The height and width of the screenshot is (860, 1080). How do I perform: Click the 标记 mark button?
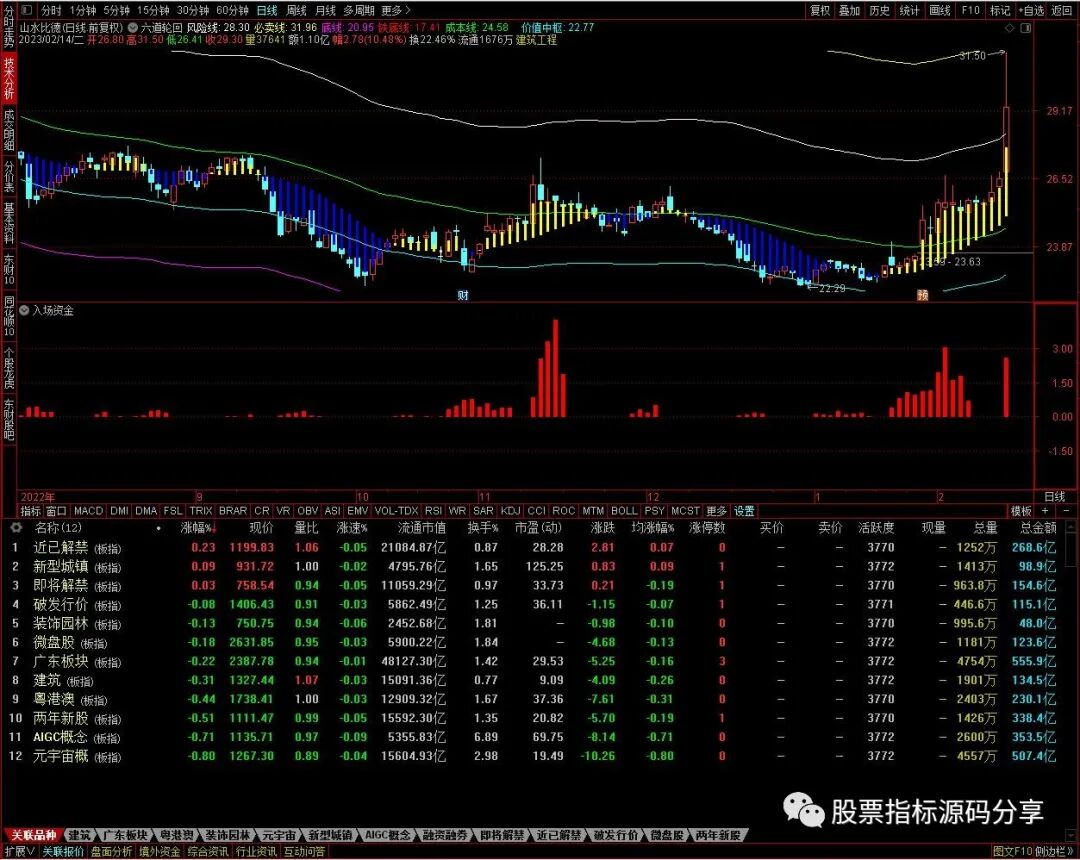[x=1000, y=10]
